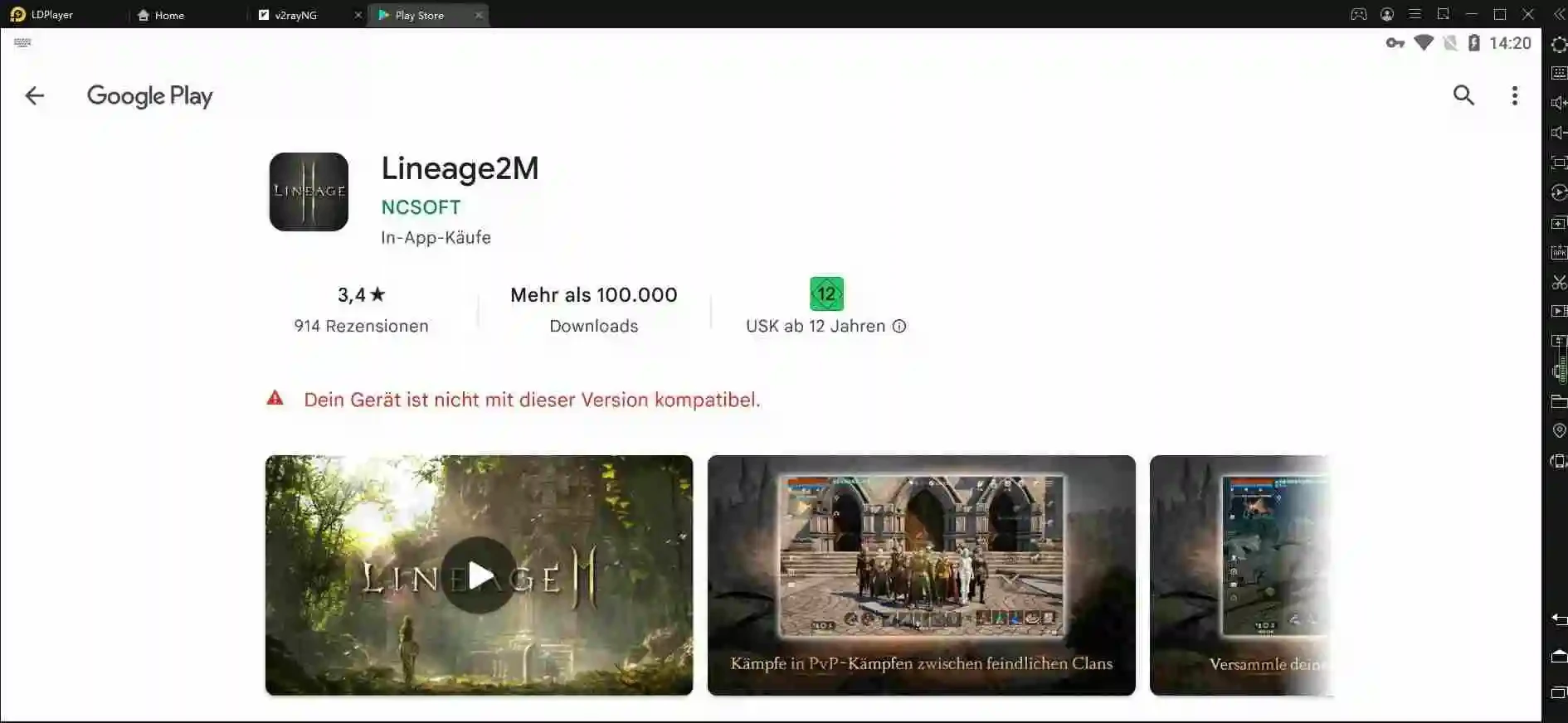Click the 914 Rezensionen text

pyautogui.click(x=361, y=327)
